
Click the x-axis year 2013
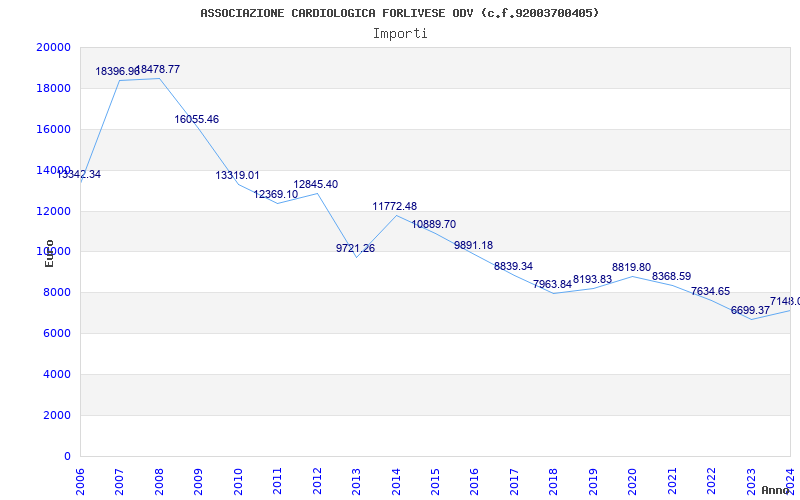tap(357, 481)
